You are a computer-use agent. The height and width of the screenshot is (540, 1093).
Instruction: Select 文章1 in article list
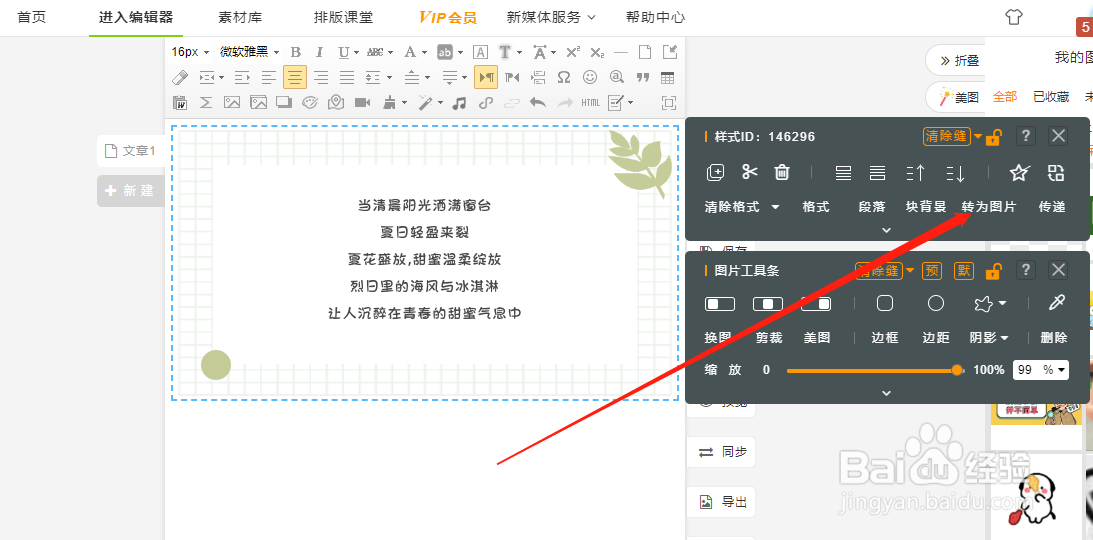[130, 151]
